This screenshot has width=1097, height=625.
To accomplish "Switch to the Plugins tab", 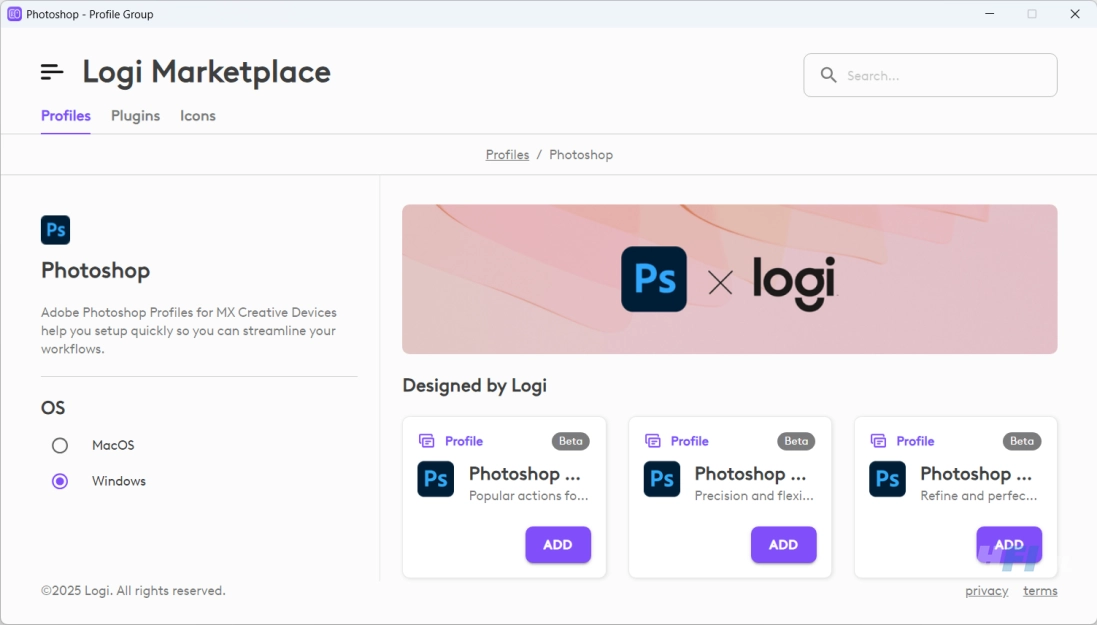I will pos(135,115).
